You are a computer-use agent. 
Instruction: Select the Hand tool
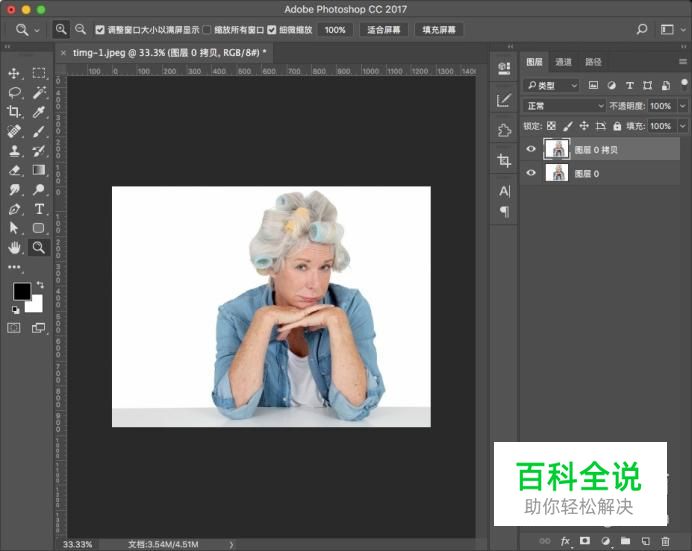(x=15, y=247)
